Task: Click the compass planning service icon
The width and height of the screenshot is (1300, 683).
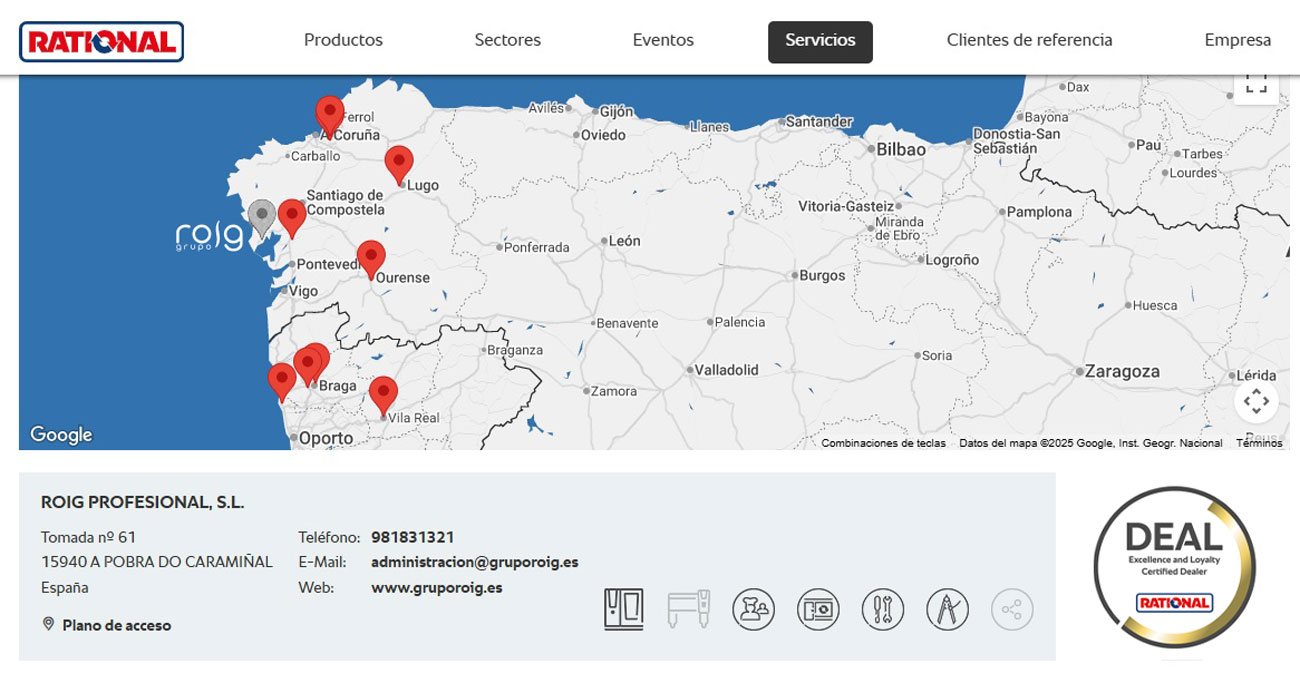Action: click(x=946, y=608)
